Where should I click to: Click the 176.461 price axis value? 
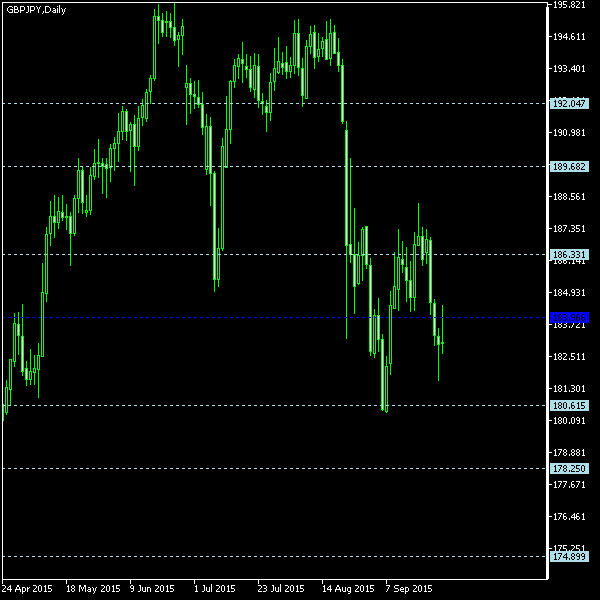(569, 517)
